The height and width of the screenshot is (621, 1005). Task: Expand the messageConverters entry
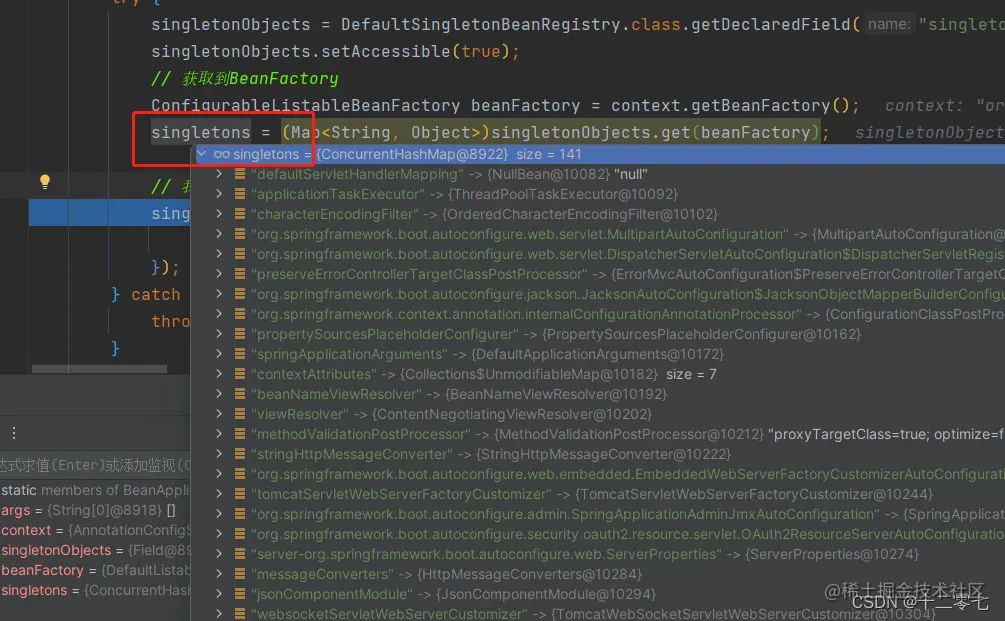point(219,574)
